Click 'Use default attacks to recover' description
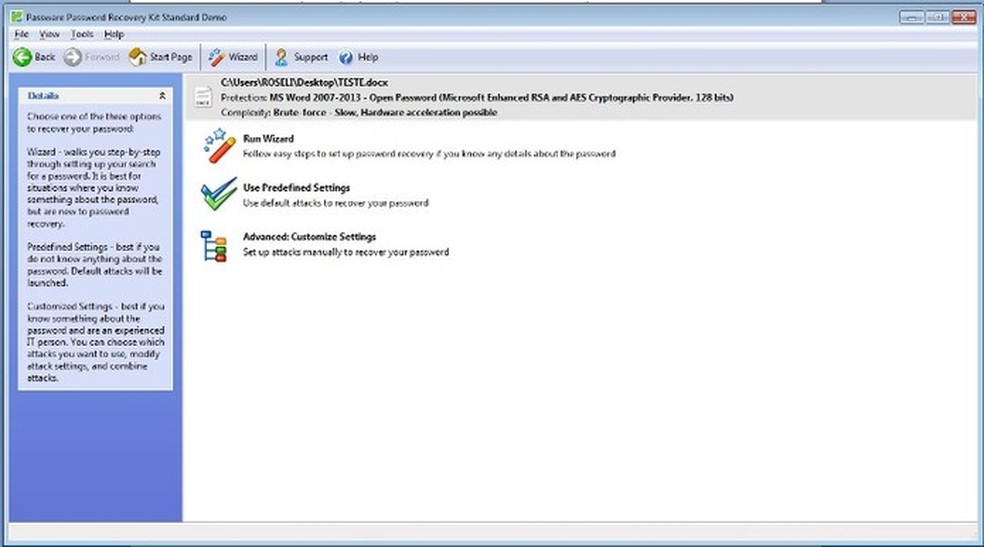The image size is (984, 547). (336, 203)
